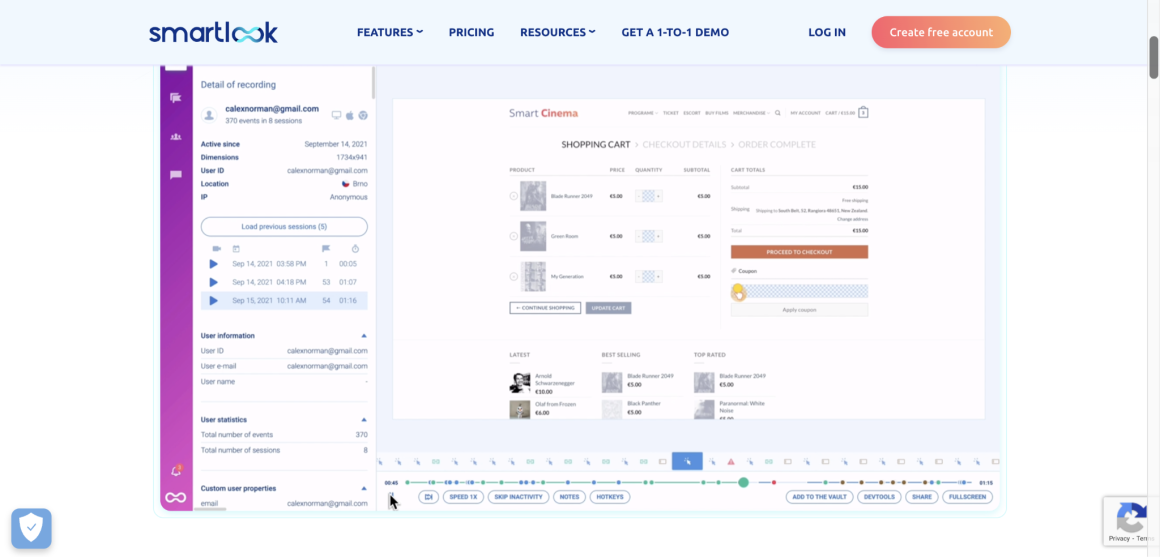
Task: Open GET A 1-TO-1 DEMO
Action: click(x=675, y=33)
